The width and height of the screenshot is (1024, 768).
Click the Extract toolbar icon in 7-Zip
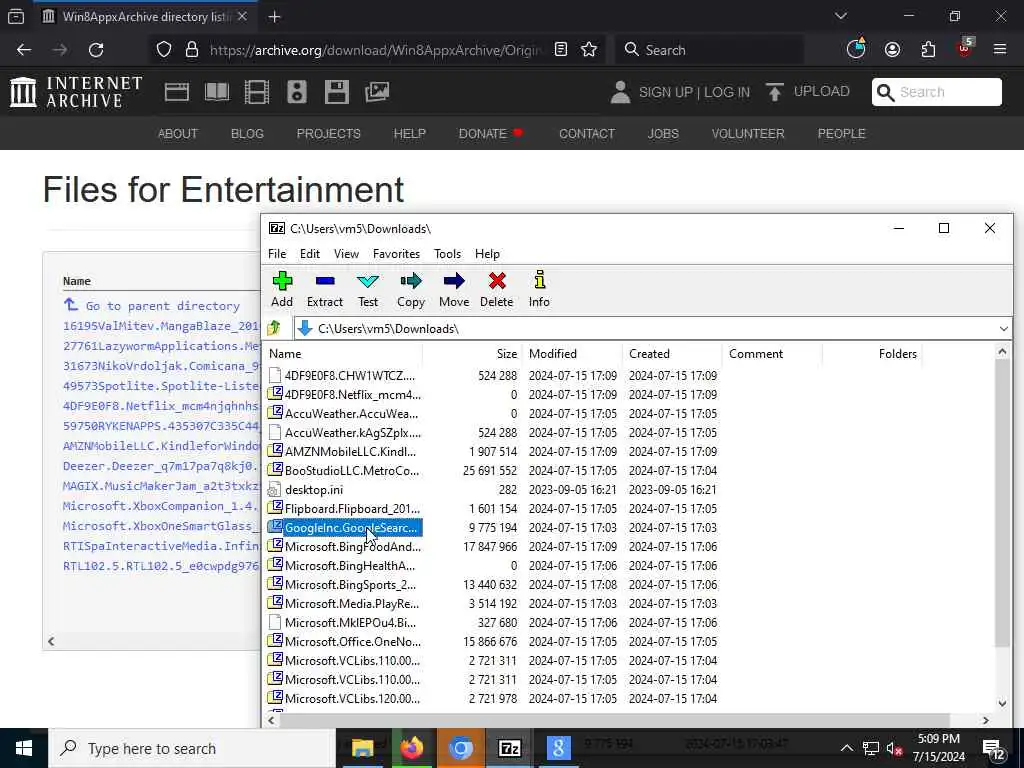325,289
